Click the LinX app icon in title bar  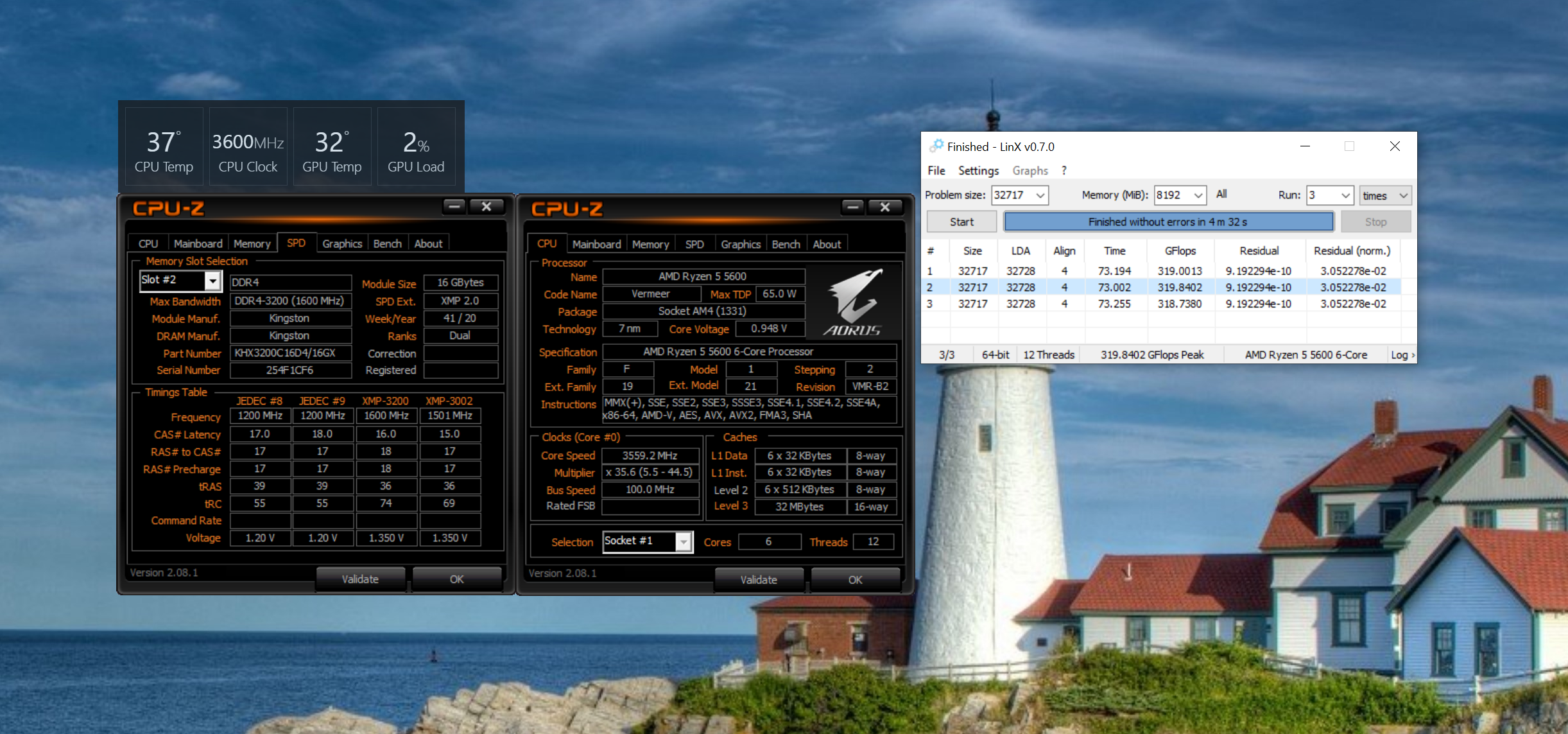(936, 146)
